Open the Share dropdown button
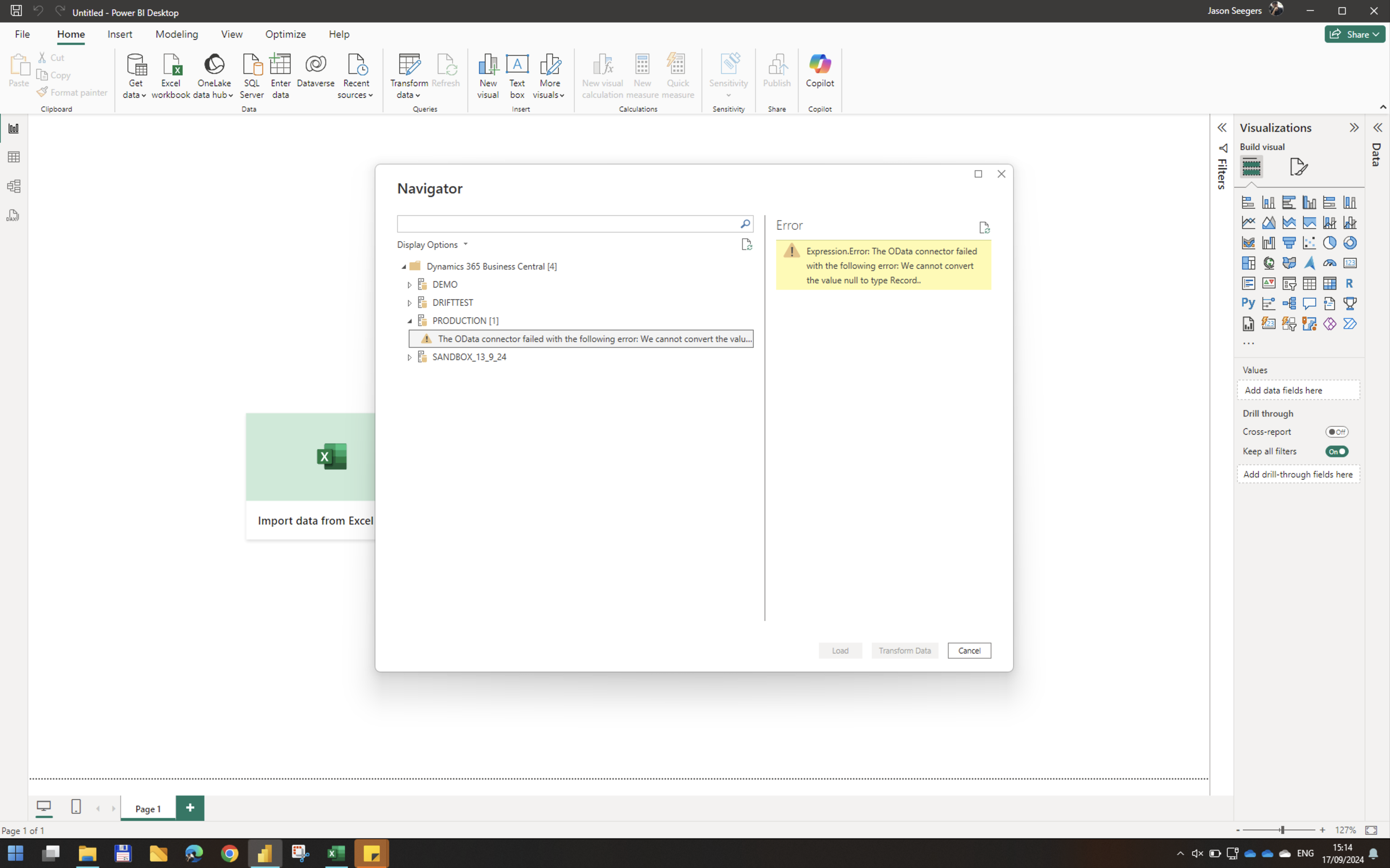1390x868 pixels. 1354,34
